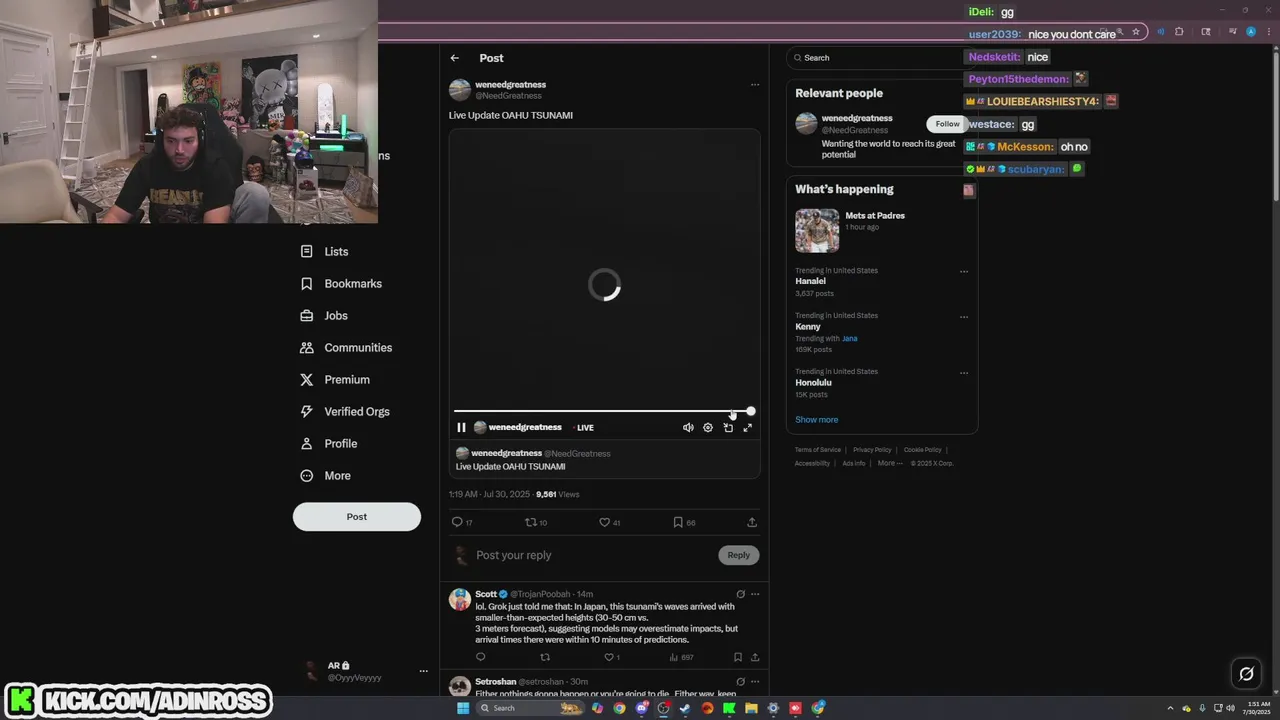Open Steam from the taskbar
This screenshot has width=1280, height=720.
pos(685,708)
